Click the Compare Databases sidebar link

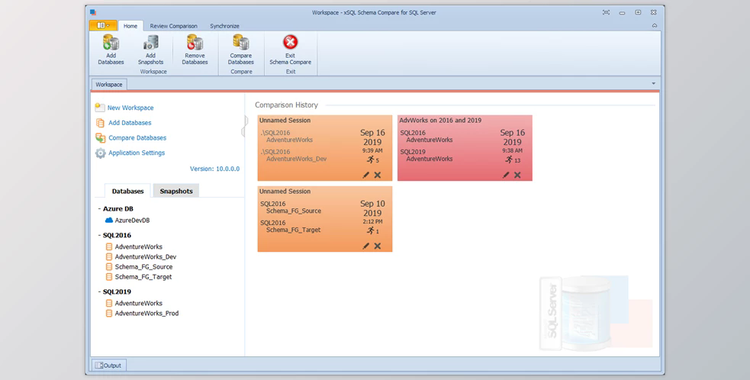[137, 138]
